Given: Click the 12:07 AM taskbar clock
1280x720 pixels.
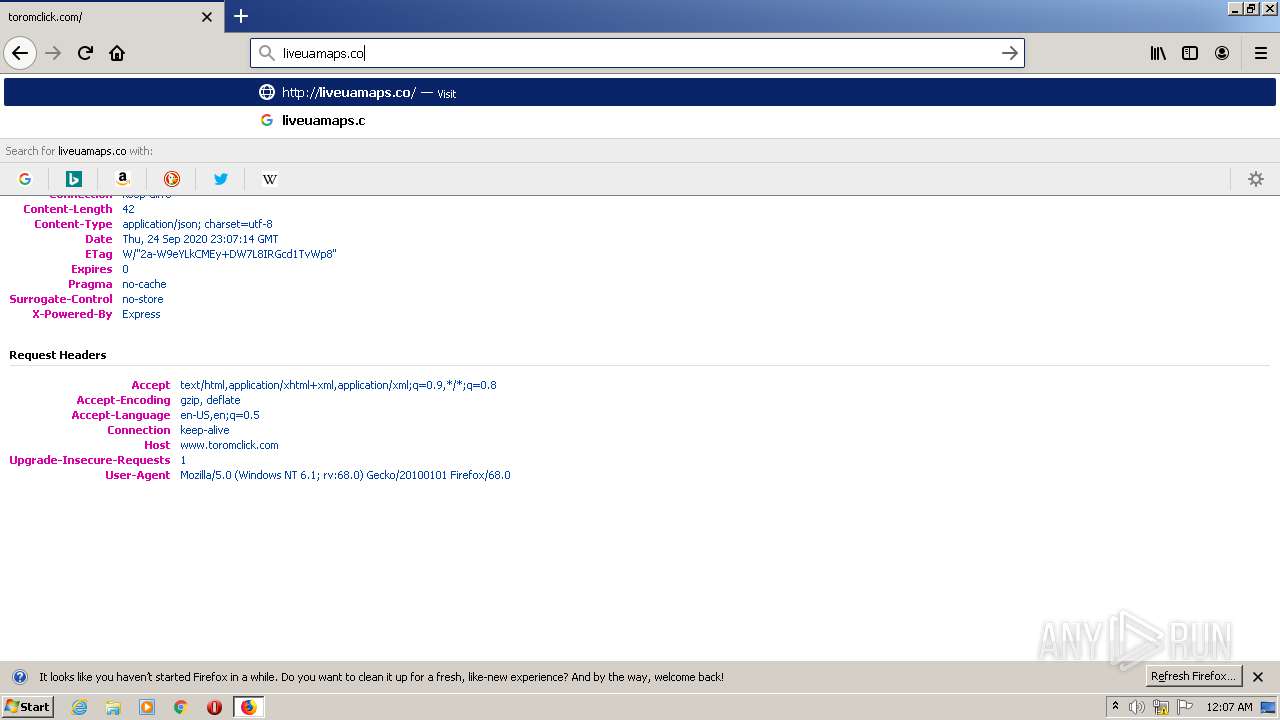Looking at the screenshot, I should [x=1229, y=707].
